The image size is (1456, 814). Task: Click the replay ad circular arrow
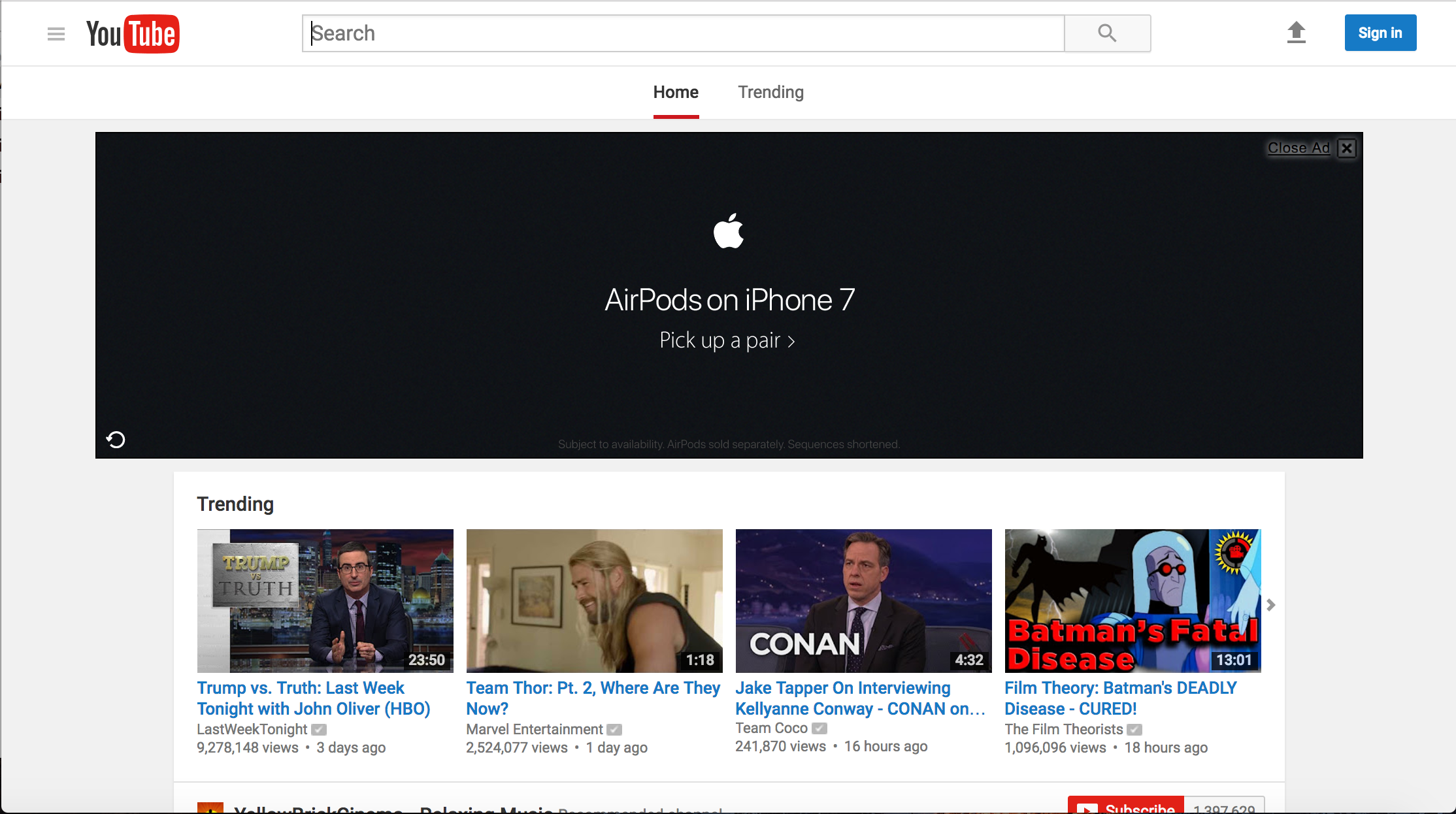pos(116,440)
